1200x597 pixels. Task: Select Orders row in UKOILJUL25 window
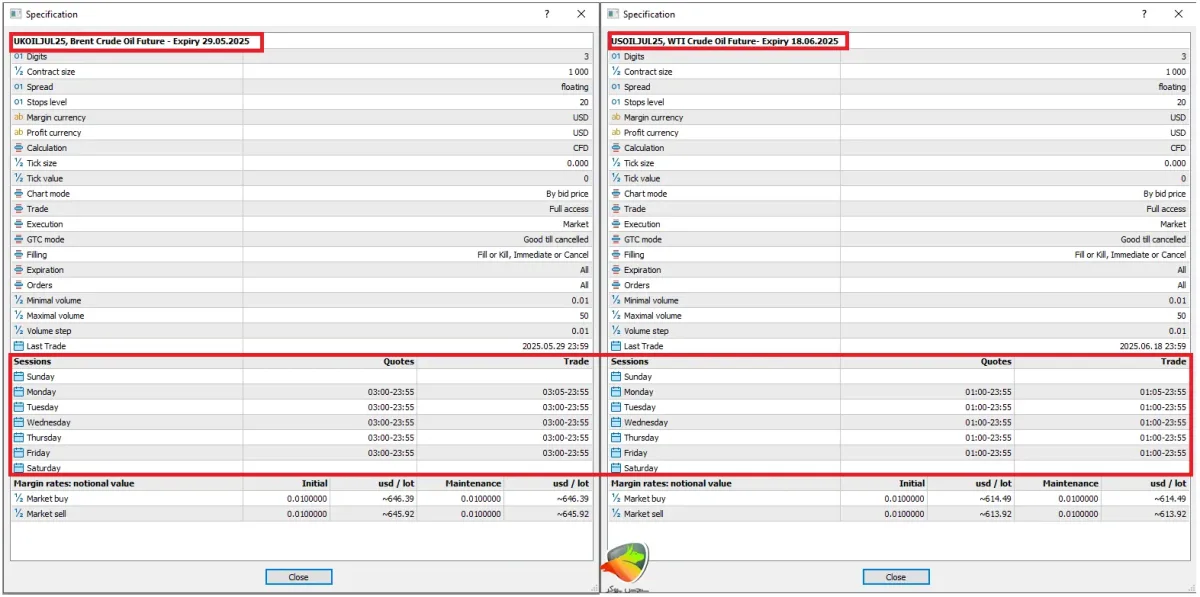click(x=301, y=285)
